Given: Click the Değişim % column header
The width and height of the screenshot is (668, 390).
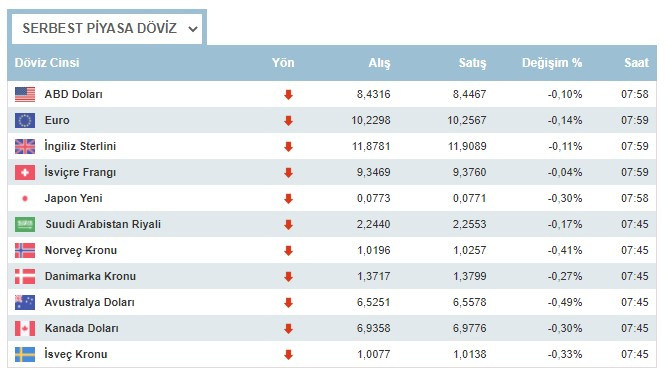Looking at the screenshot, I should click(552, 63).
